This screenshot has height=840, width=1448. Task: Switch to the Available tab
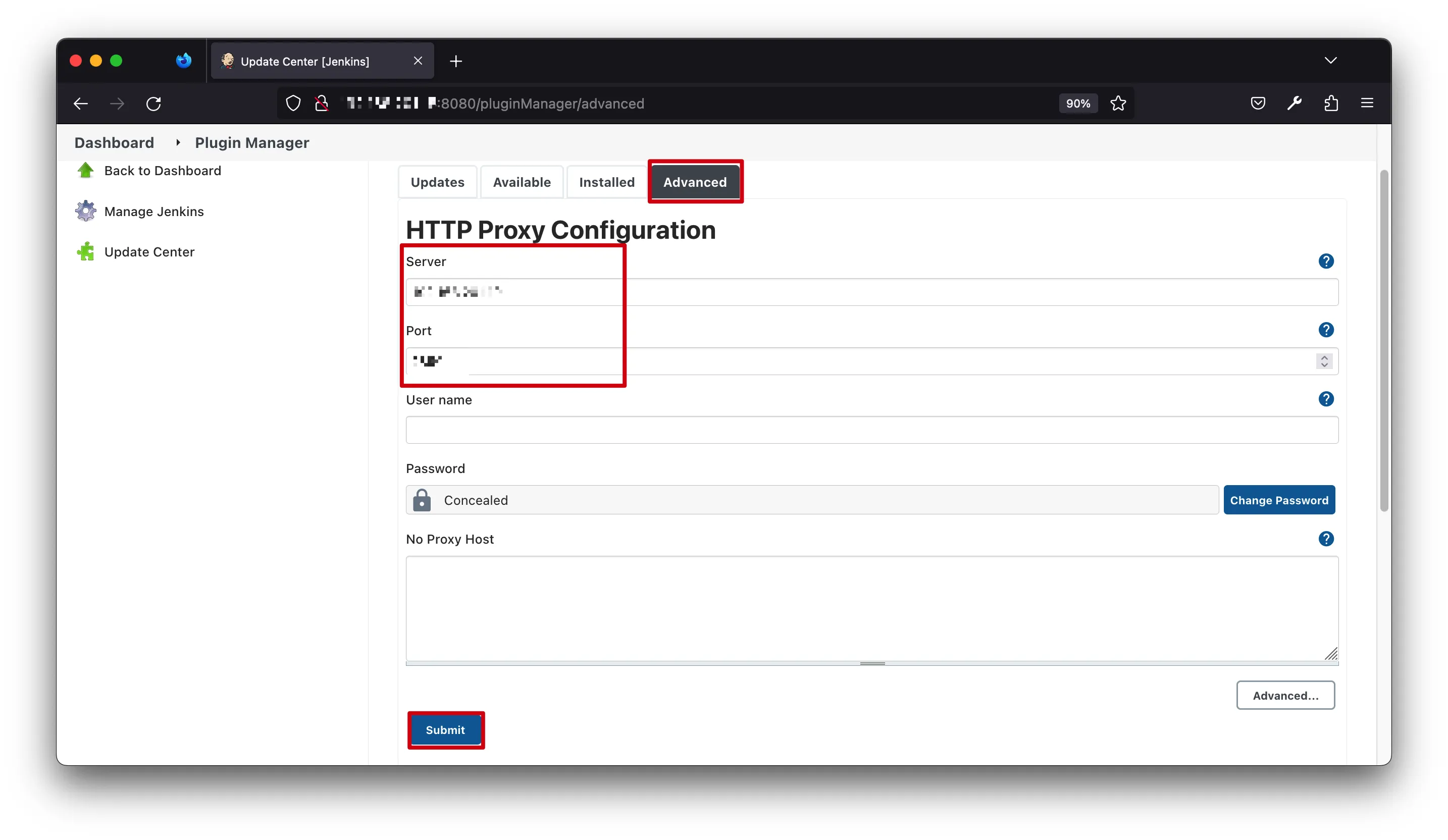522,182
